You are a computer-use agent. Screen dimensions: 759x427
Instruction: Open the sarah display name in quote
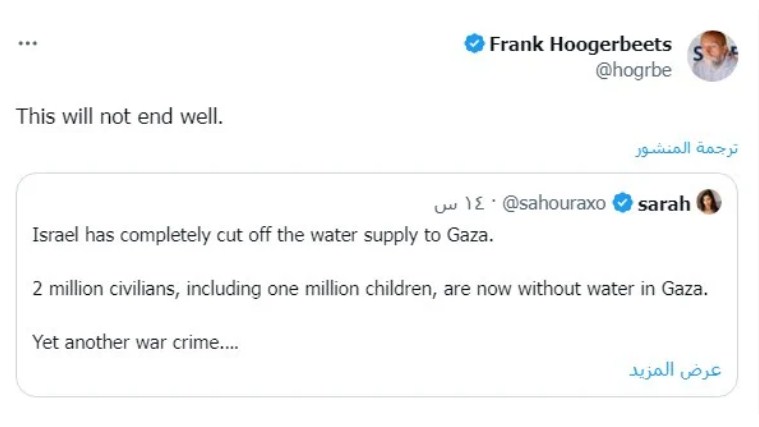664,204
